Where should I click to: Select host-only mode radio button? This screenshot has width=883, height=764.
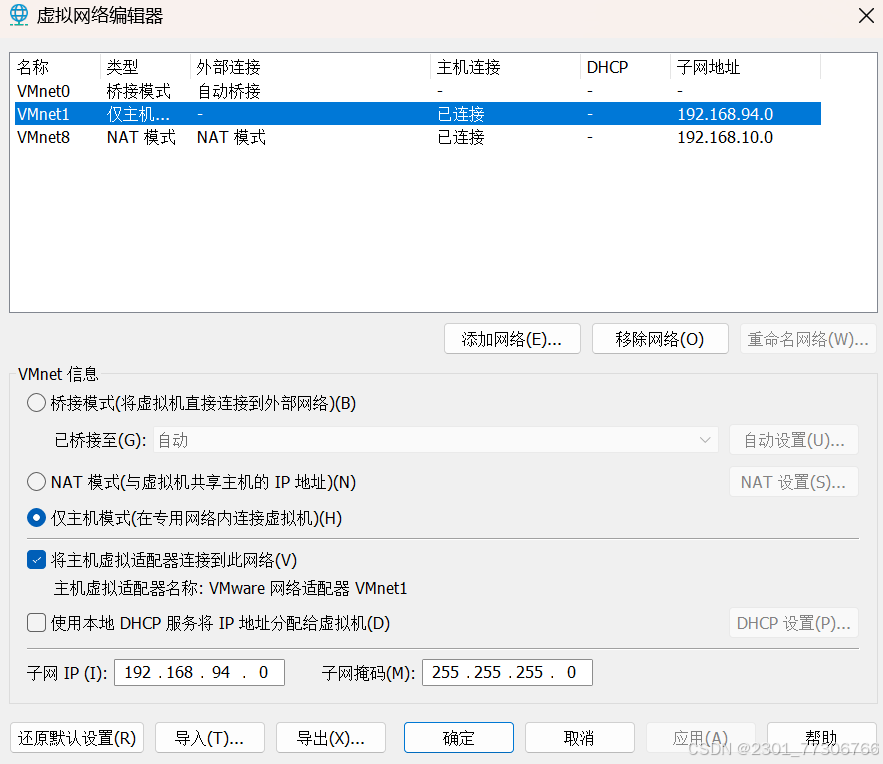(x=37, y=518)
